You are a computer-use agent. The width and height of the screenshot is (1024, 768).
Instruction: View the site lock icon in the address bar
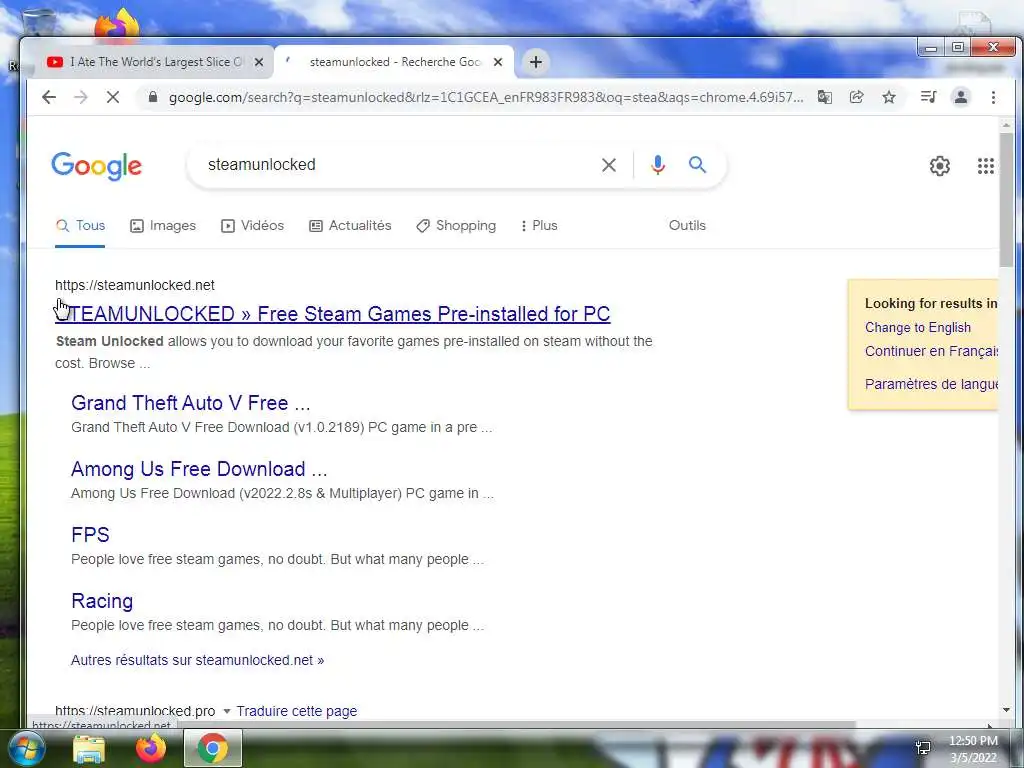point(153,97)
